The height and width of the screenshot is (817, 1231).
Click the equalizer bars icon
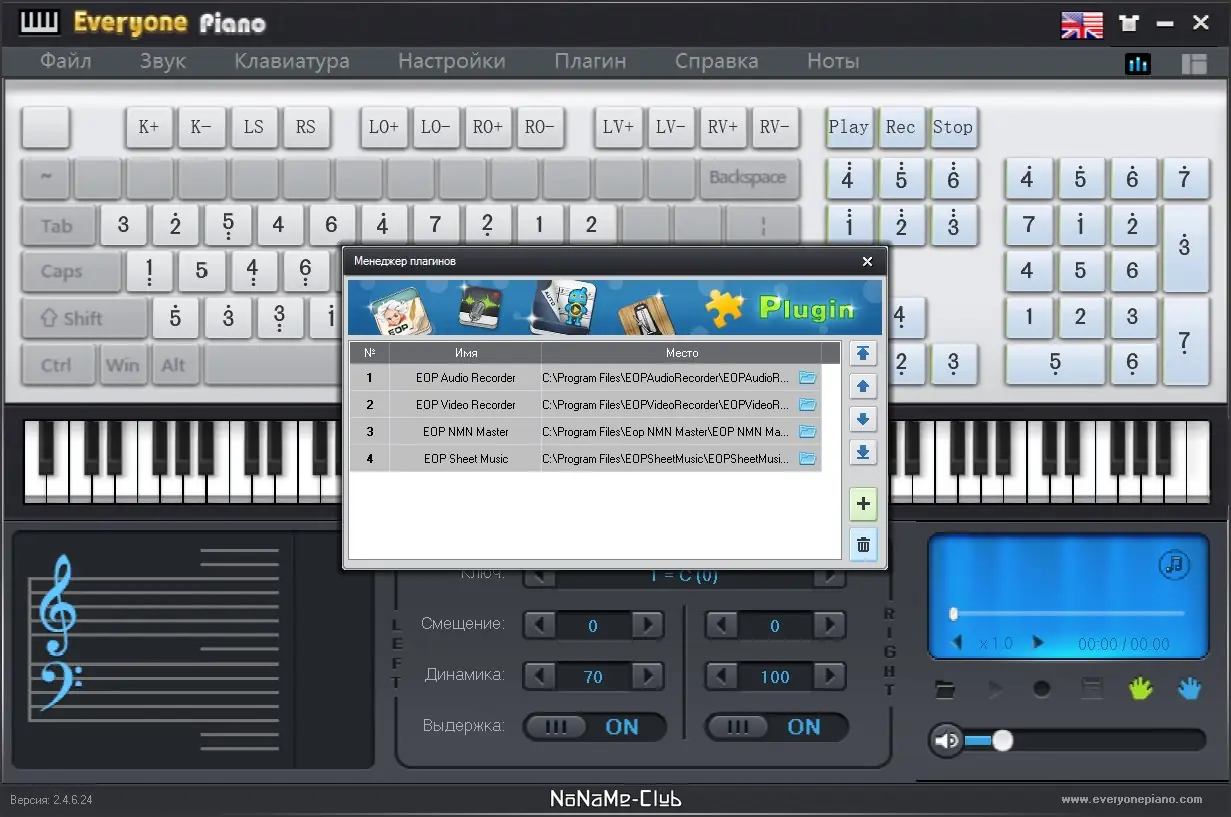pos(1138,64)
